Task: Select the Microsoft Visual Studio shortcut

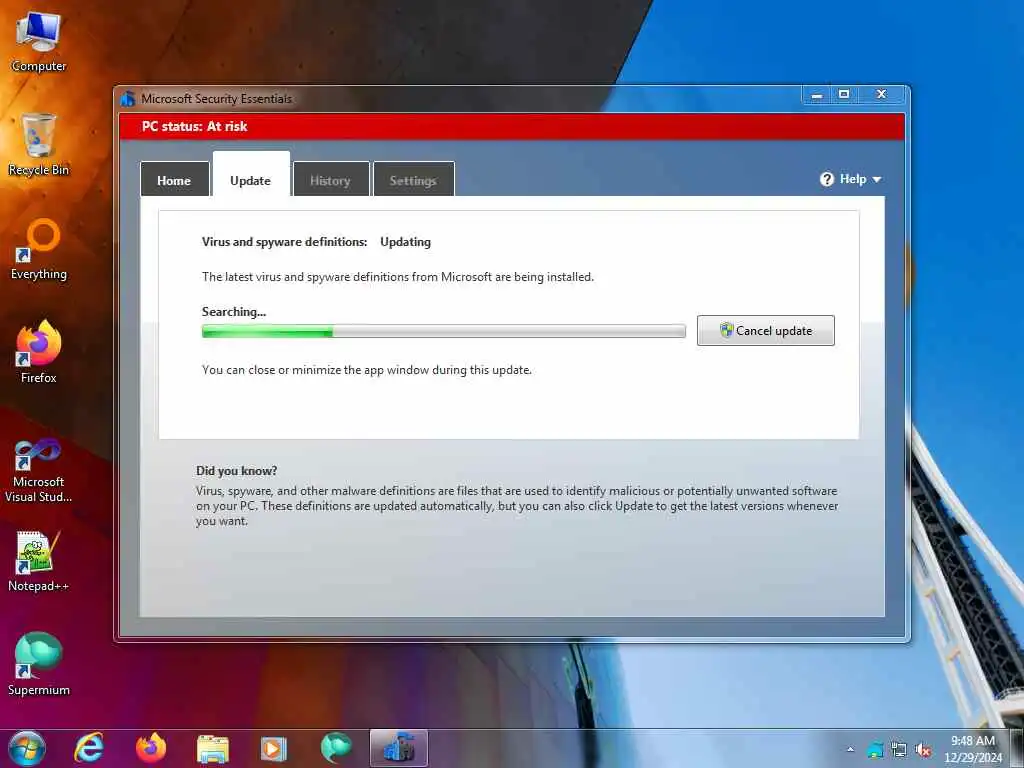Action: 39,471
